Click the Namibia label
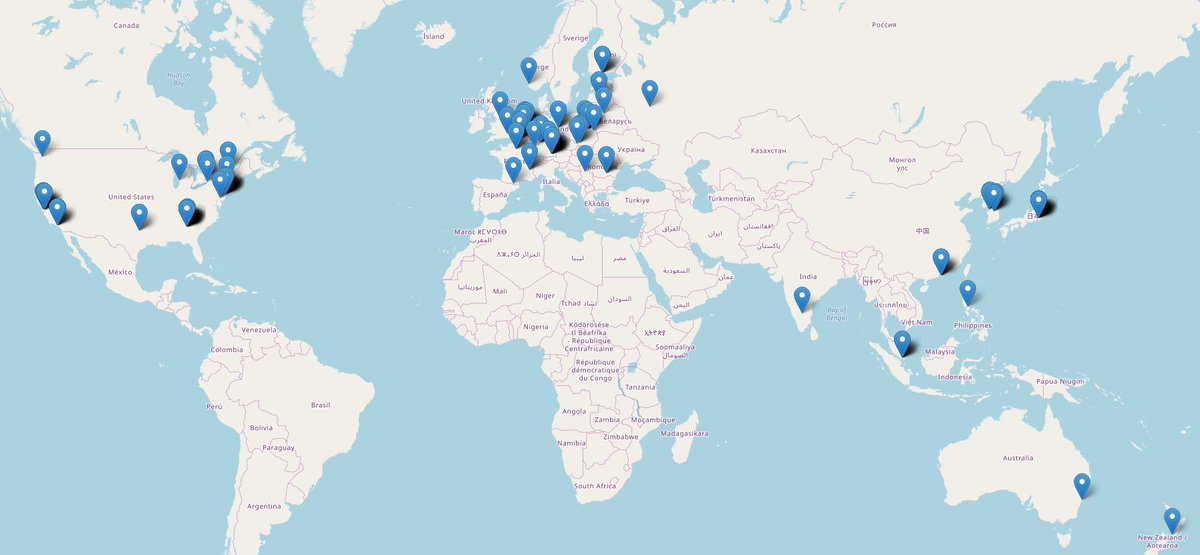 tap(571, 442)
